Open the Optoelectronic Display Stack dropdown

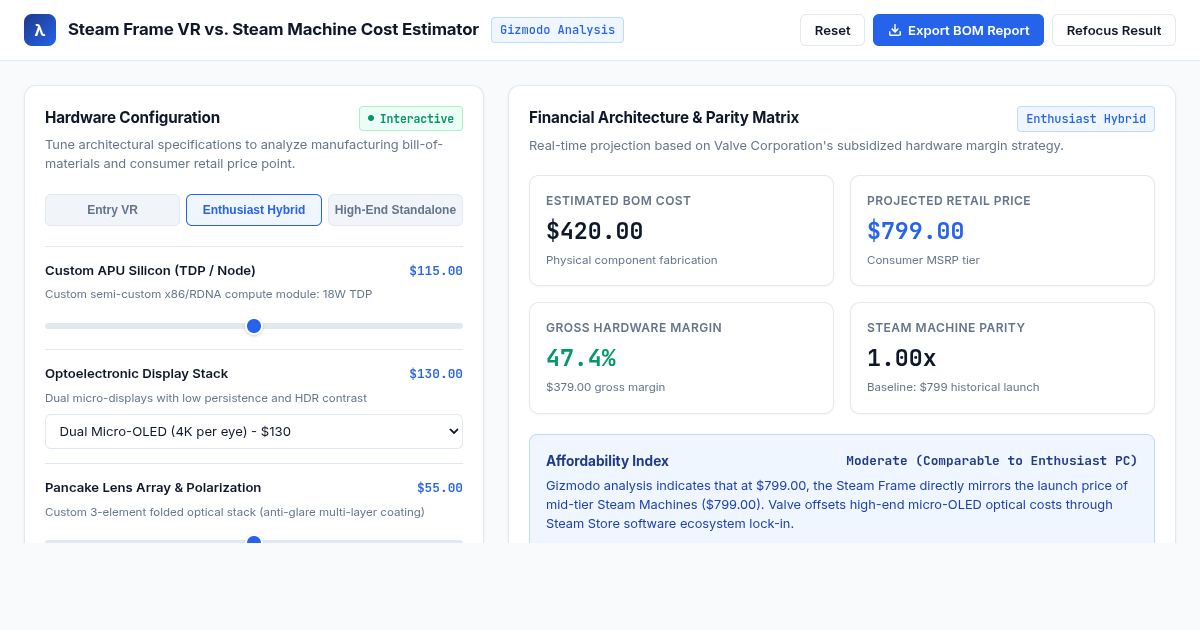click(x=254, y=431)
